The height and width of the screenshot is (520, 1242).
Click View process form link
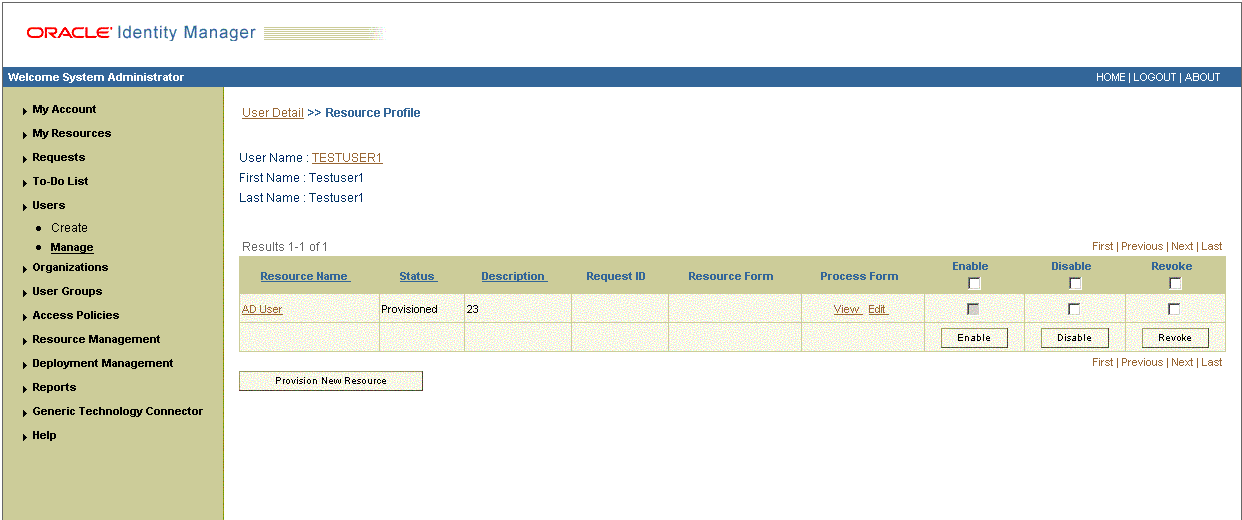[847, 310]
